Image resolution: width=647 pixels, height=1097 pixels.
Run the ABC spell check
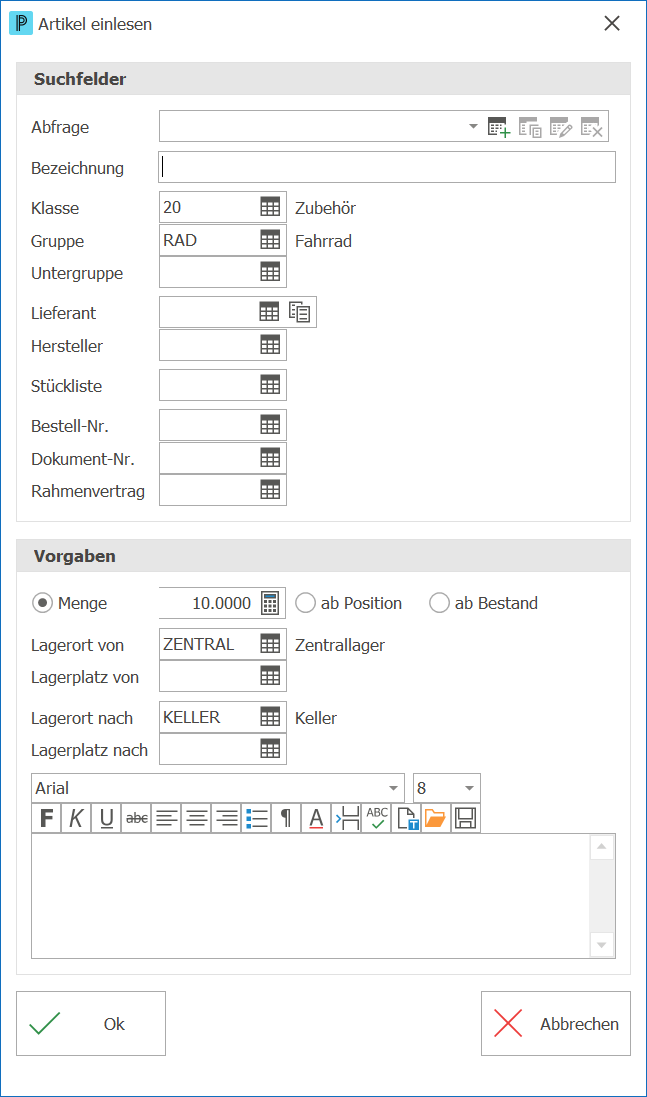(x=376, y=818)
